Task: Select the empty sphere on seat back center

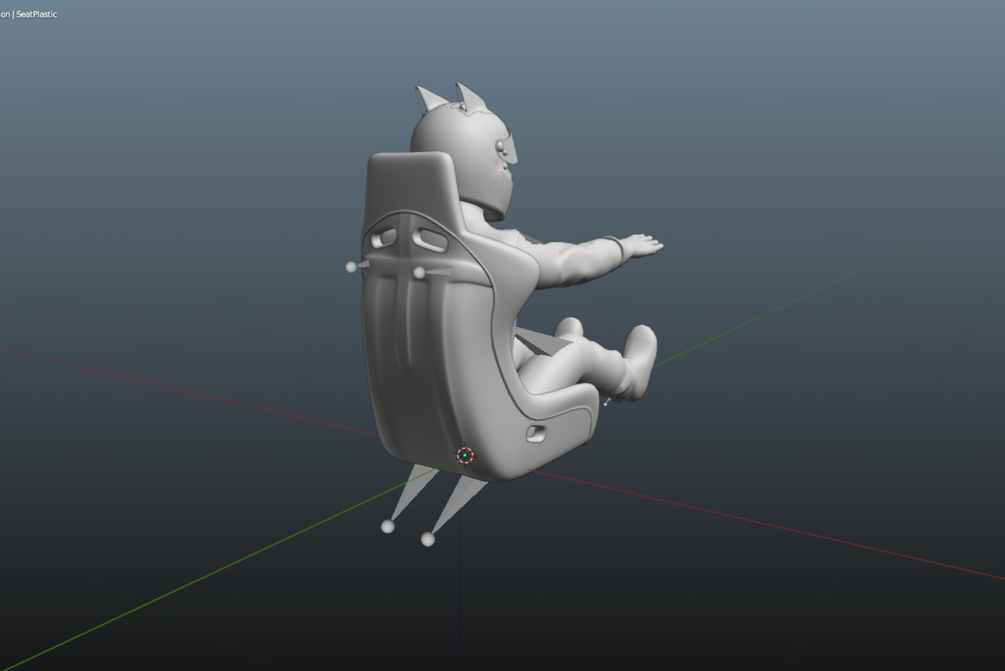Action: coord(419,273)
